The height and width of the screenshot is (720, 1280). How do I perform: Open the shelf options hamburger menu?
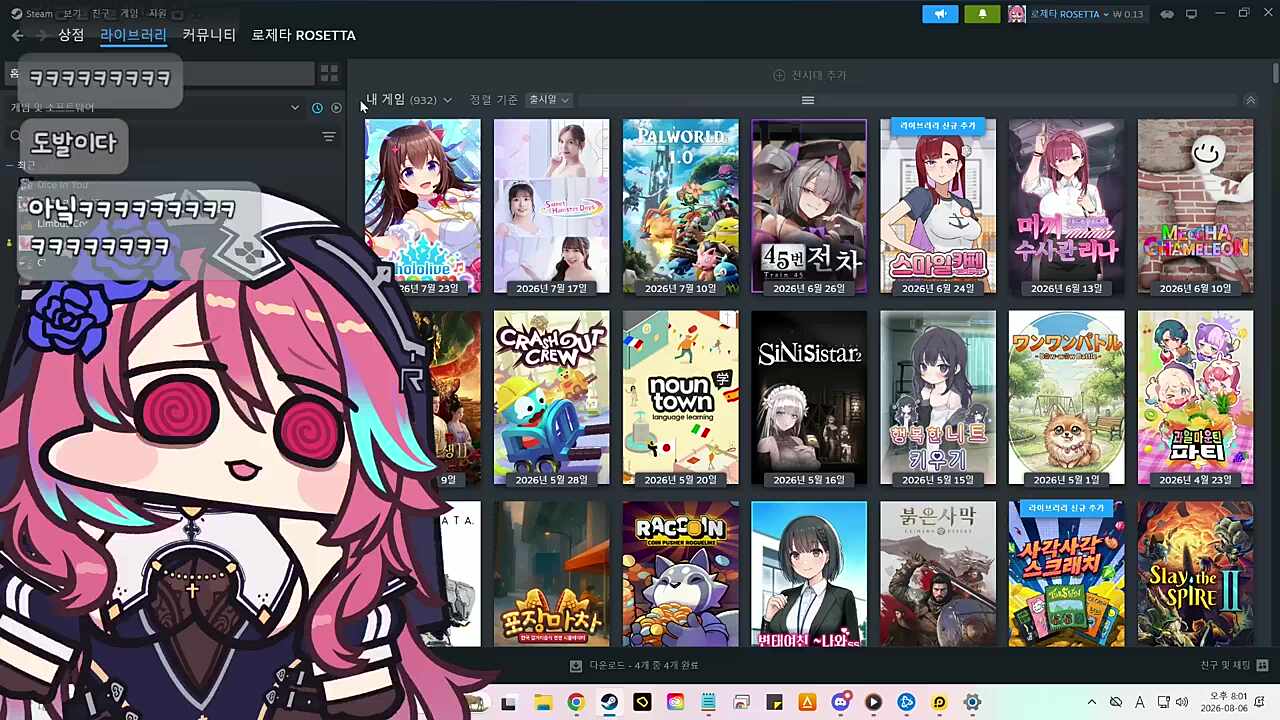(808, 100)
